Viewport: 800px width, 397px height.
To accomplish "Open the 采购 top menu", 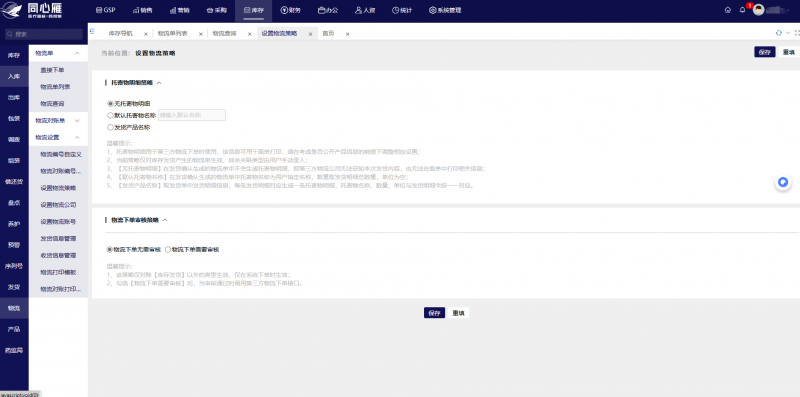I will [217, 10].
